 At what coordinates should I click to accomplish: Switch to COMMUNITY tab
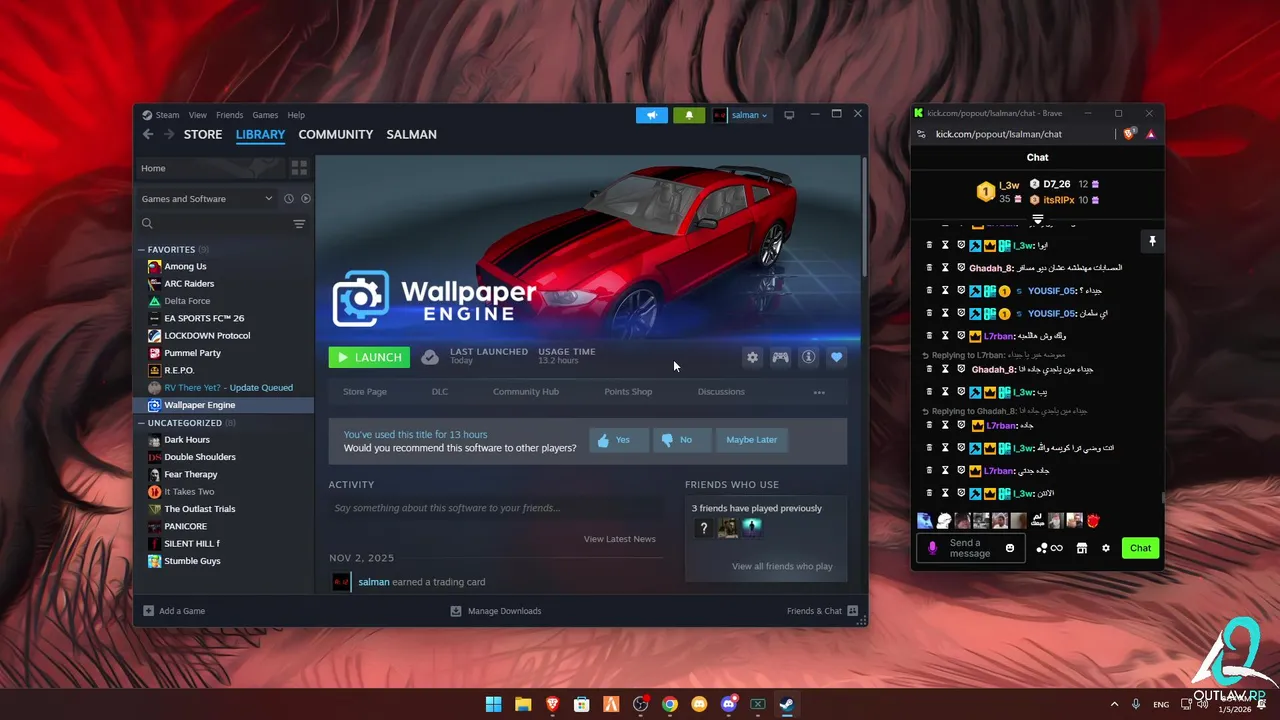[x=336, y=134]
